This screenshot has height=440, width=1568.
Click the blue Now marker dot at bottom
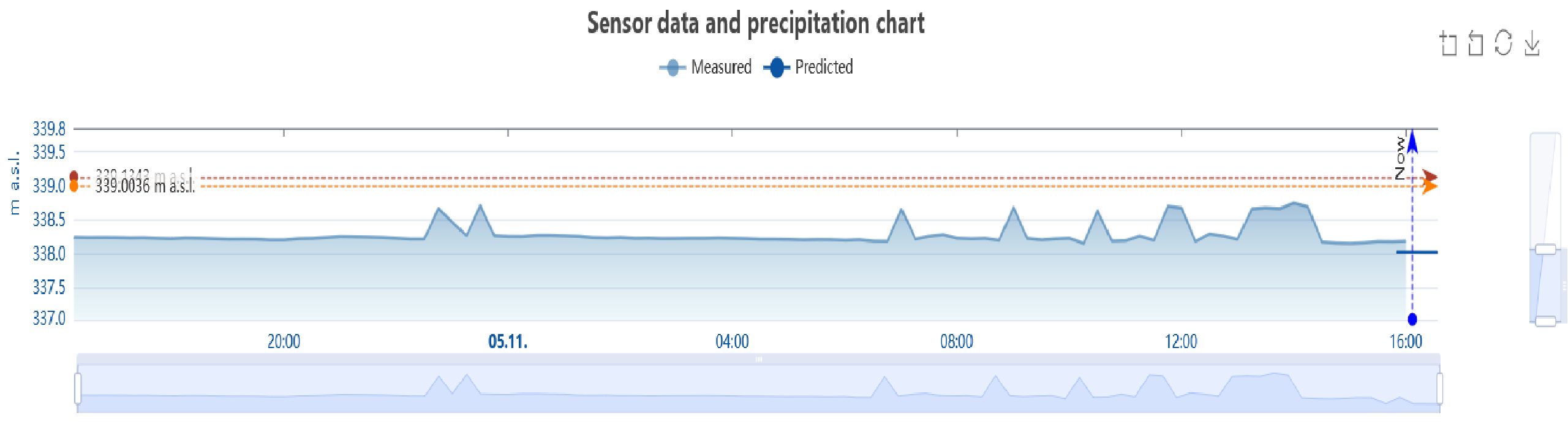tap(1412, 319)
